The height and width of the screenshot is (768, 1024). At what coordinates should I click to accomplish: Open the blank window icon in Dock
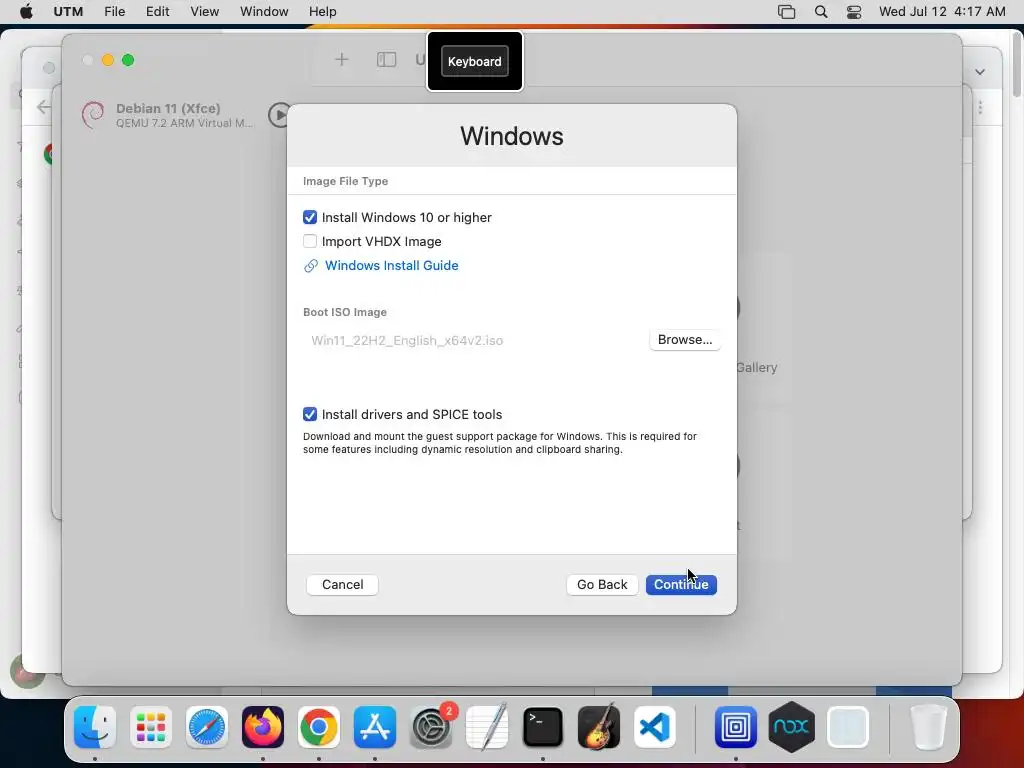[848, 727]
